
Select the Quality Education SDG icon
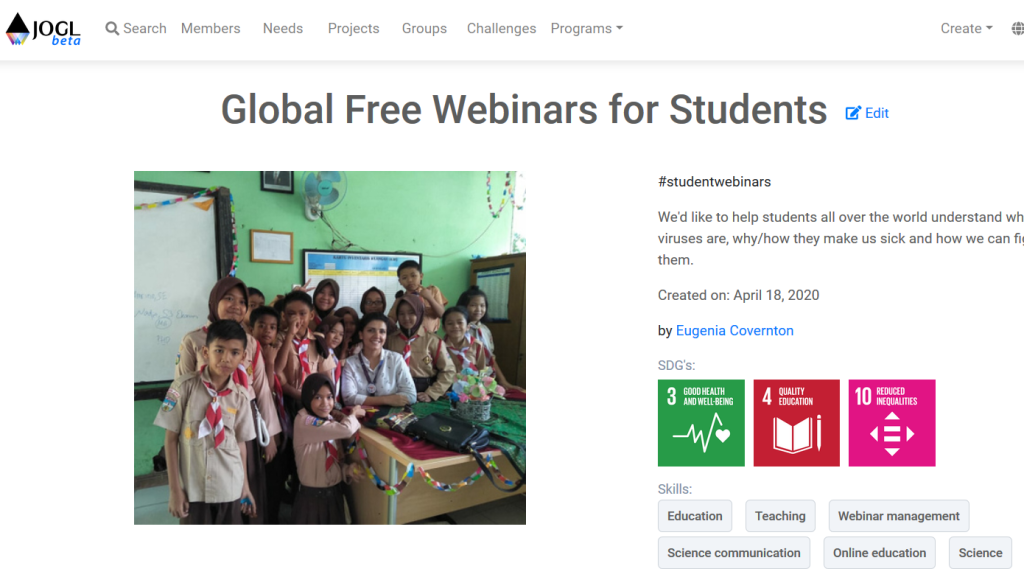pyautogui.click(x=796, y=423)
